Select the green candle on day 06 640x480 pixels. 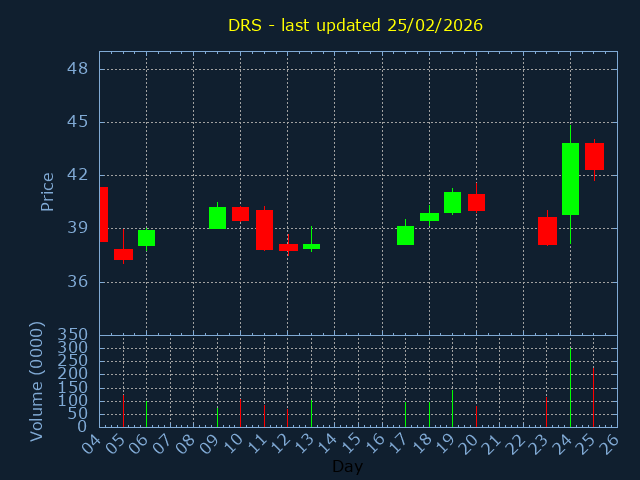pyautogui.click(x=146, y=238)
